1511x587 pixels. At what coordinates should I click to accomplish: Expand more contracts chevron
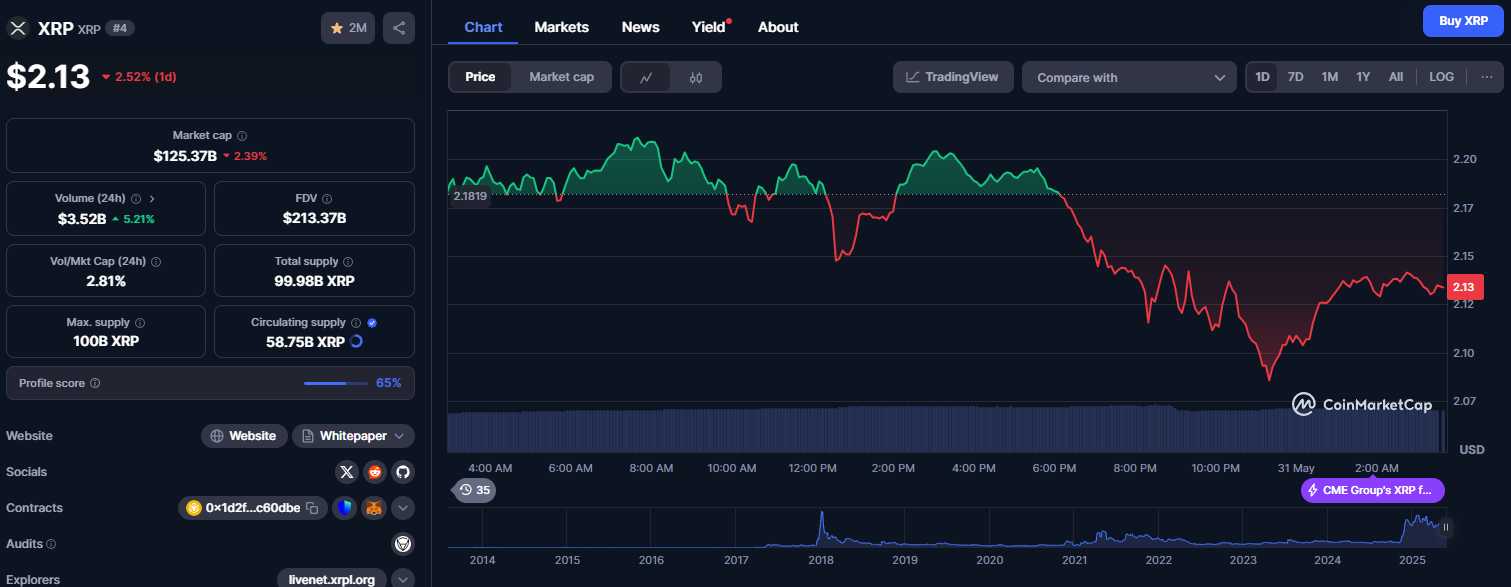point(402,508)
